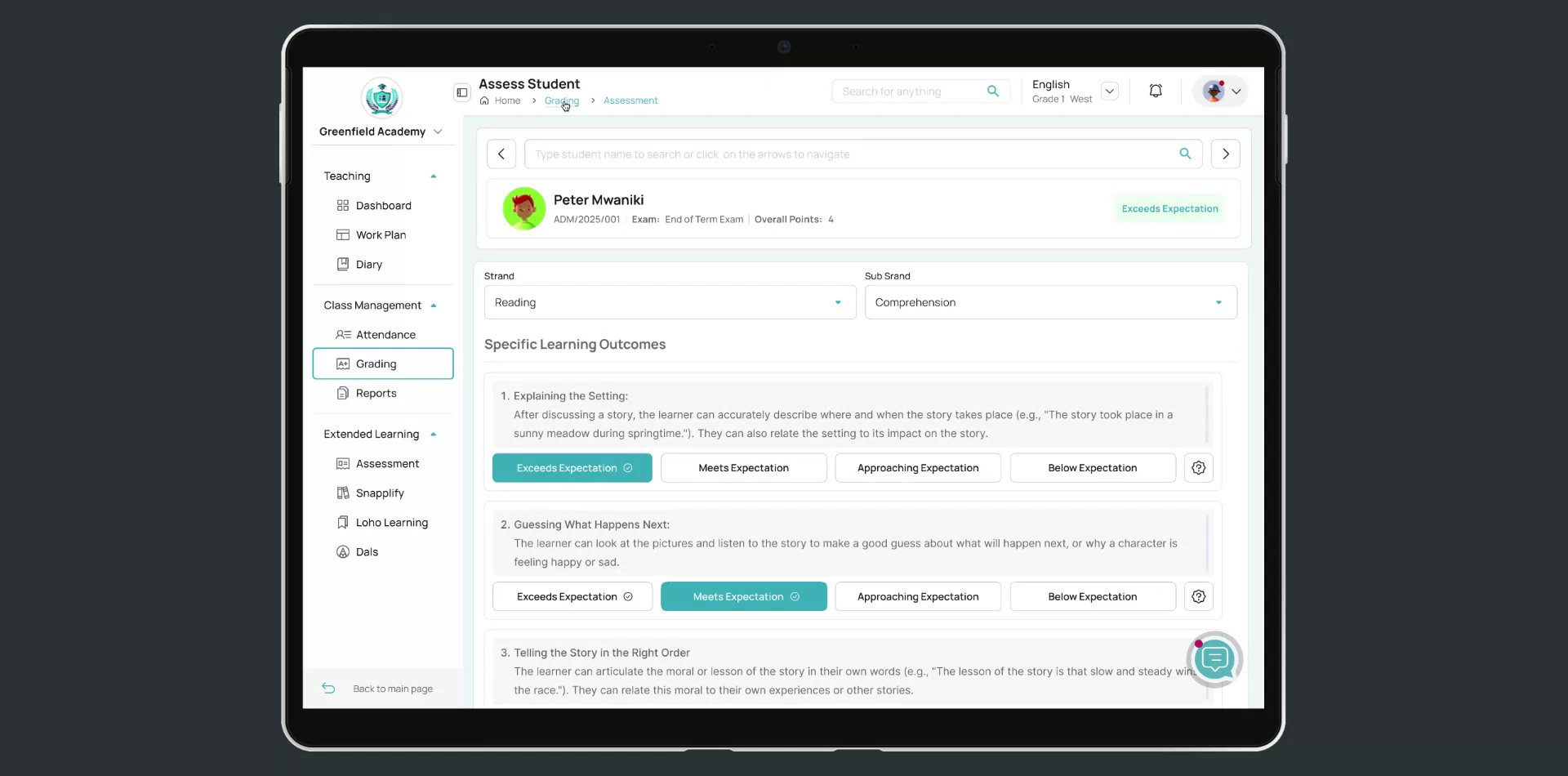
Task: Select the Work Plan icon
Action: point(342,234)
